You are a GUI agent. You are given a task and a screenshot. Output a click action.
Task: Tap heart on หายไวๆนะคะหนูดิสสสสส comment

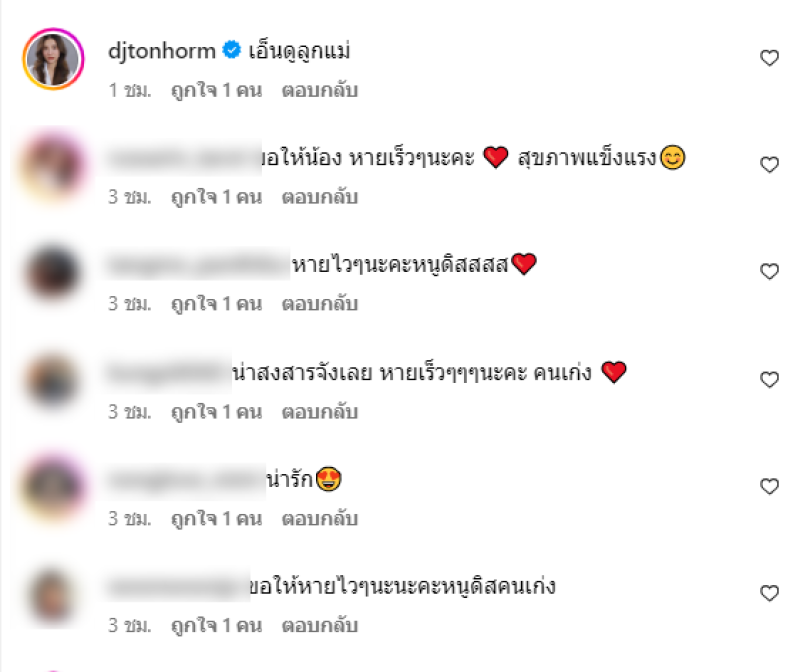769,271
